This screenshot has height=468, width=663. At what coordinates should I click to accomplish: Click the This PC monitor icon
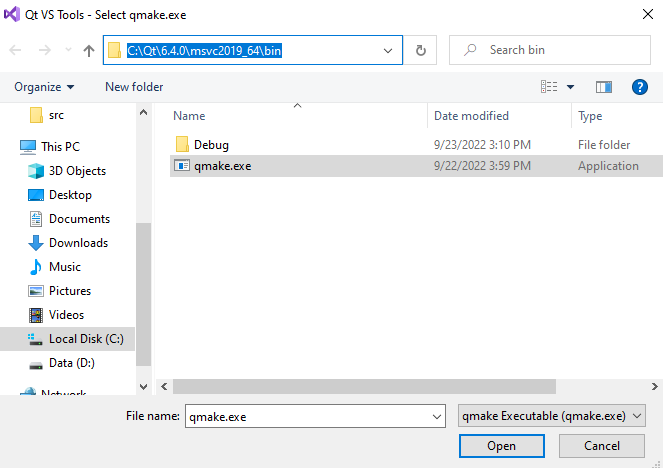point(28,147)
